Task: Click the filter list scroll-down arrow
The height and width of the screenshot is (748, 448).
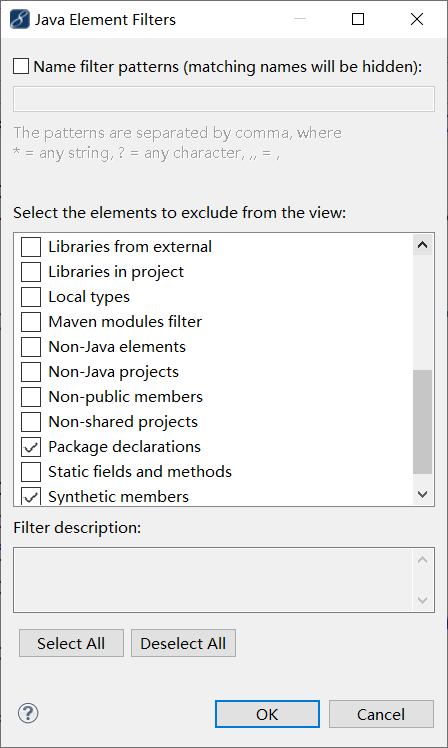Action: pos(422,494)
